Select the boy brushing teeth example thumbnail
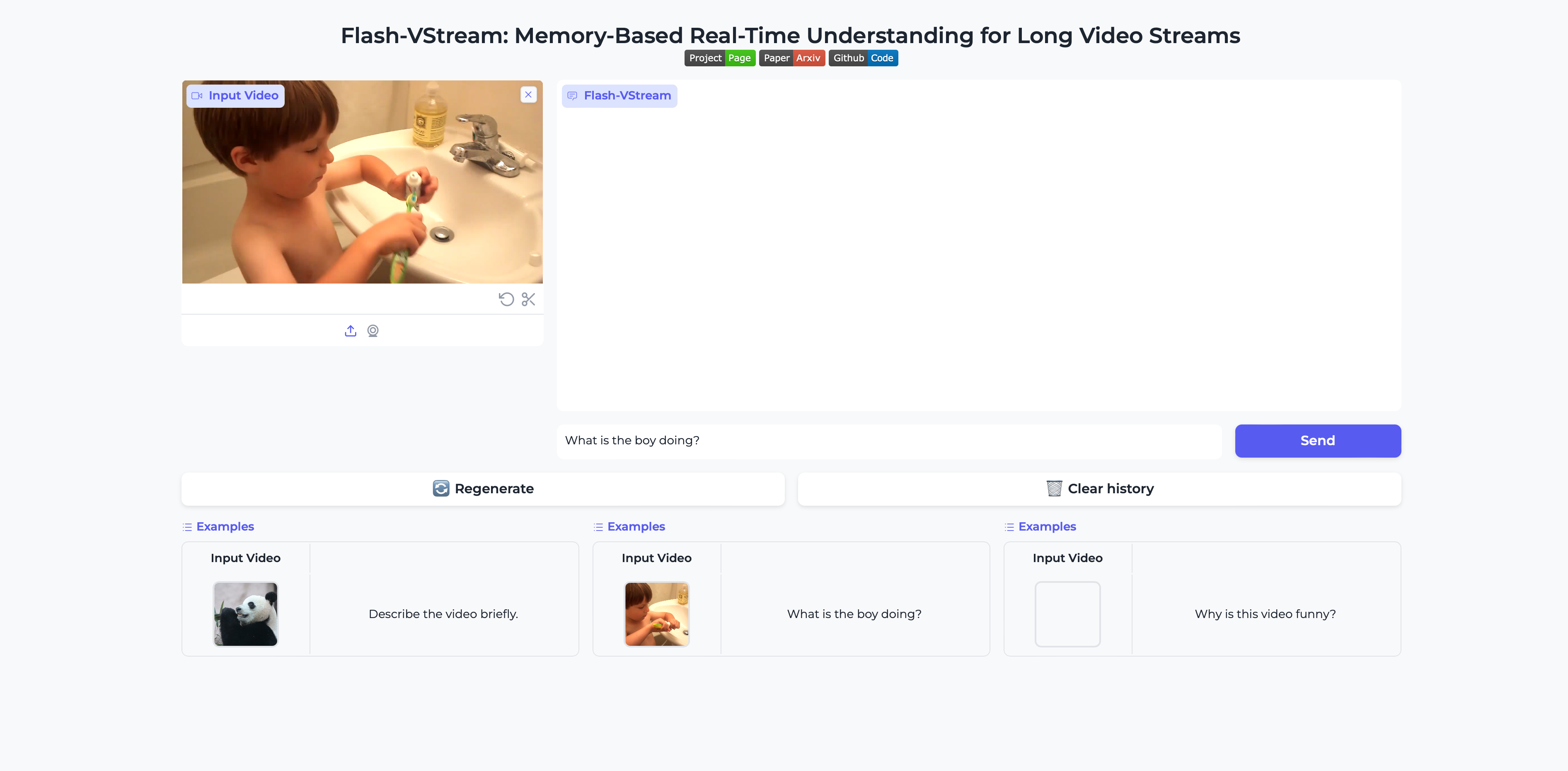Screen dimensions: 1568x771 pyautogui.click(x=657, y=614)
